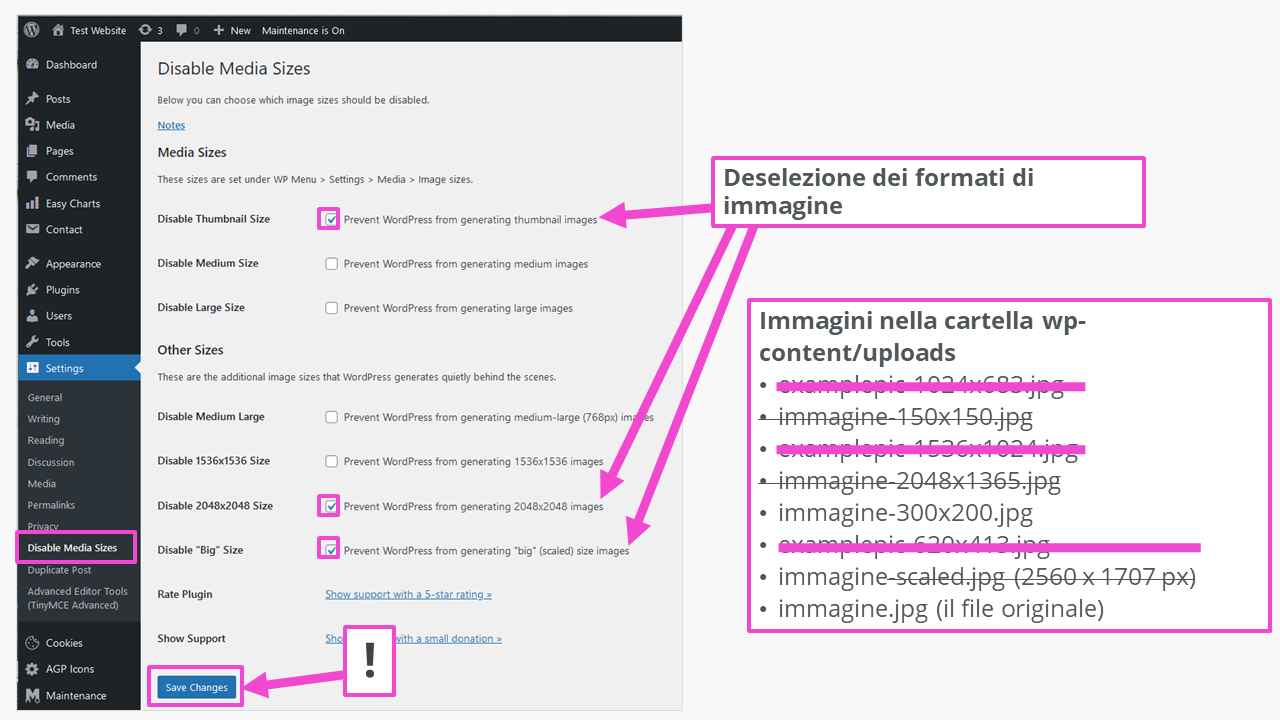Viewport: 1280px width, 720px height.
Task: Click the Media Sizes section heading
Action: point(192,153)
